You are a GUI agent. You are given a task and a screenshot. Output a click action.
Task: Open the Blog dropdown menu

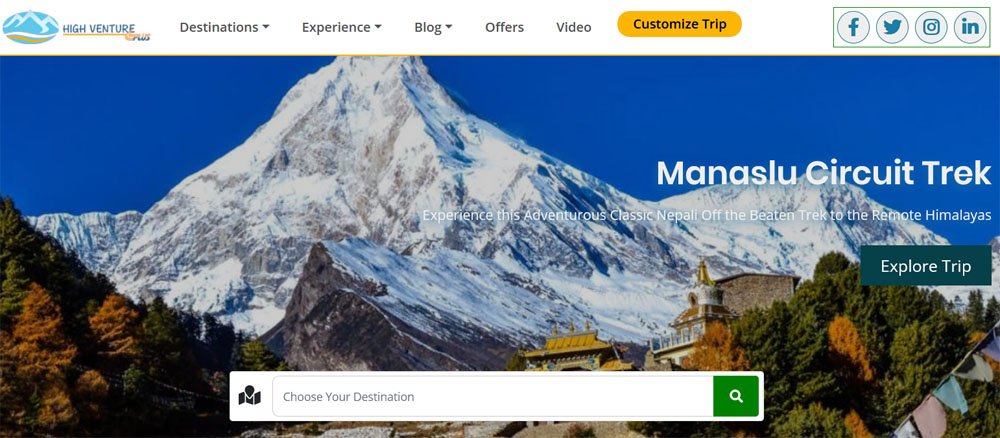click(x=433, y=27)
